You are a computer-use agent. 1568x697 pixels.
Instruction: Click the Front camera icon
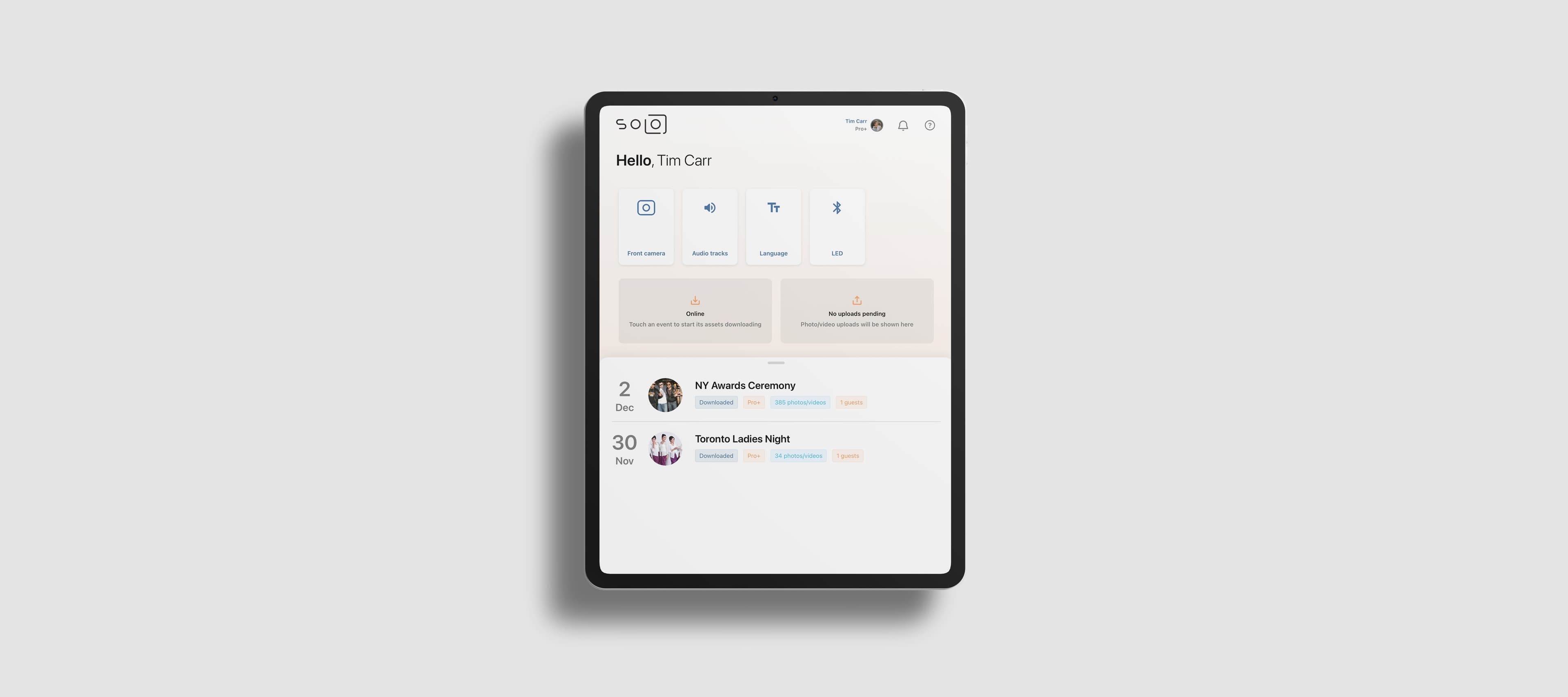click(x=646, y=208)
